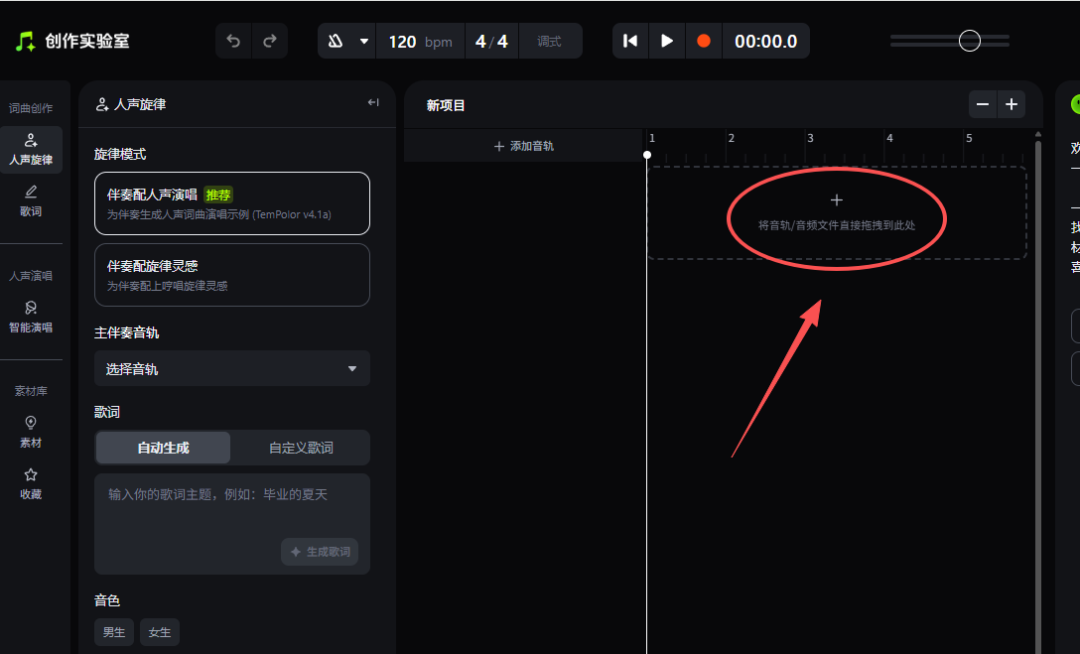Open the 调式 key selector
The height and width of the screenshot is (654, 1080).
(550, 41)
